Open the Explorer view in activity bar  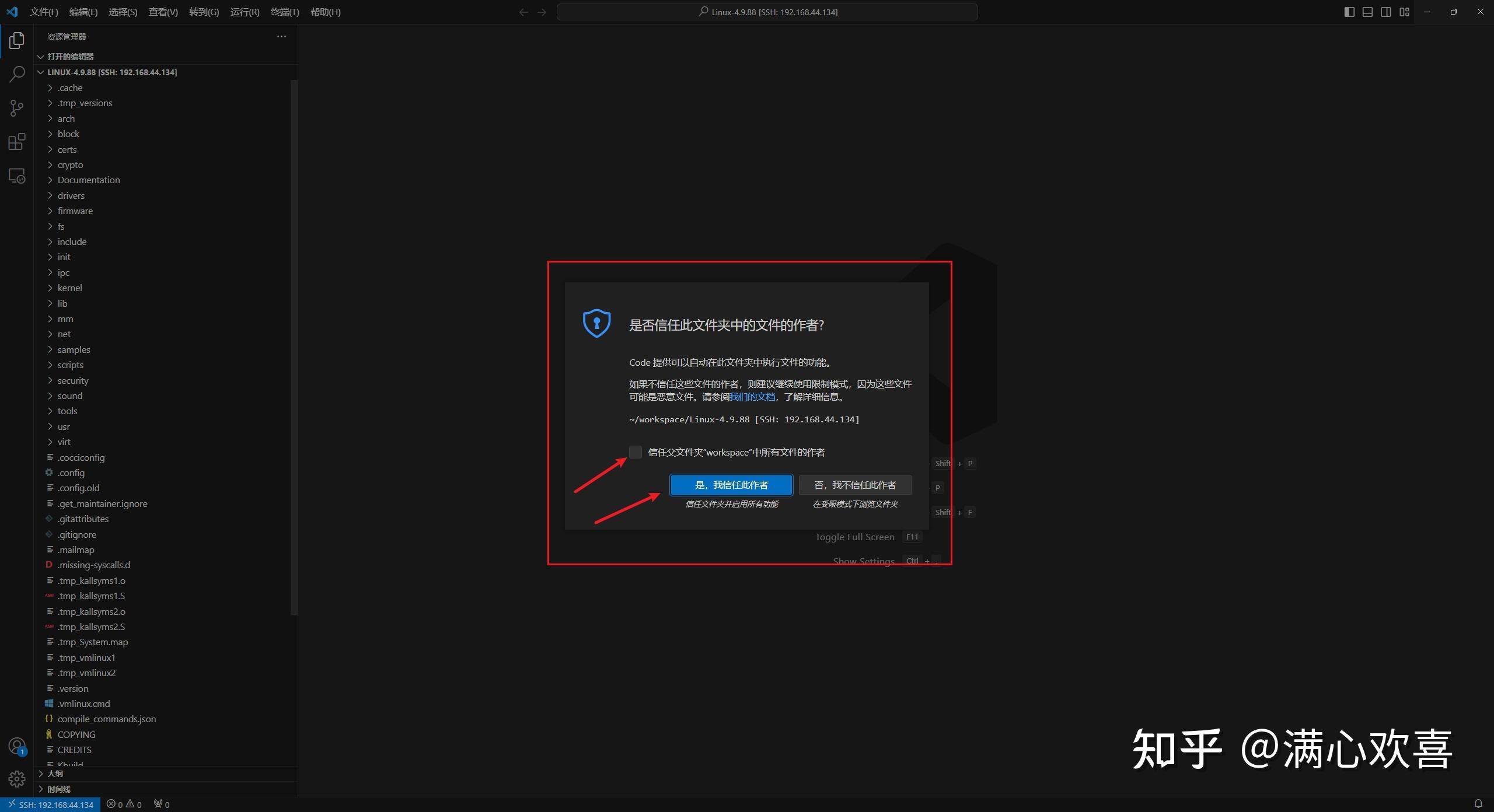click(x=16, y=40)
